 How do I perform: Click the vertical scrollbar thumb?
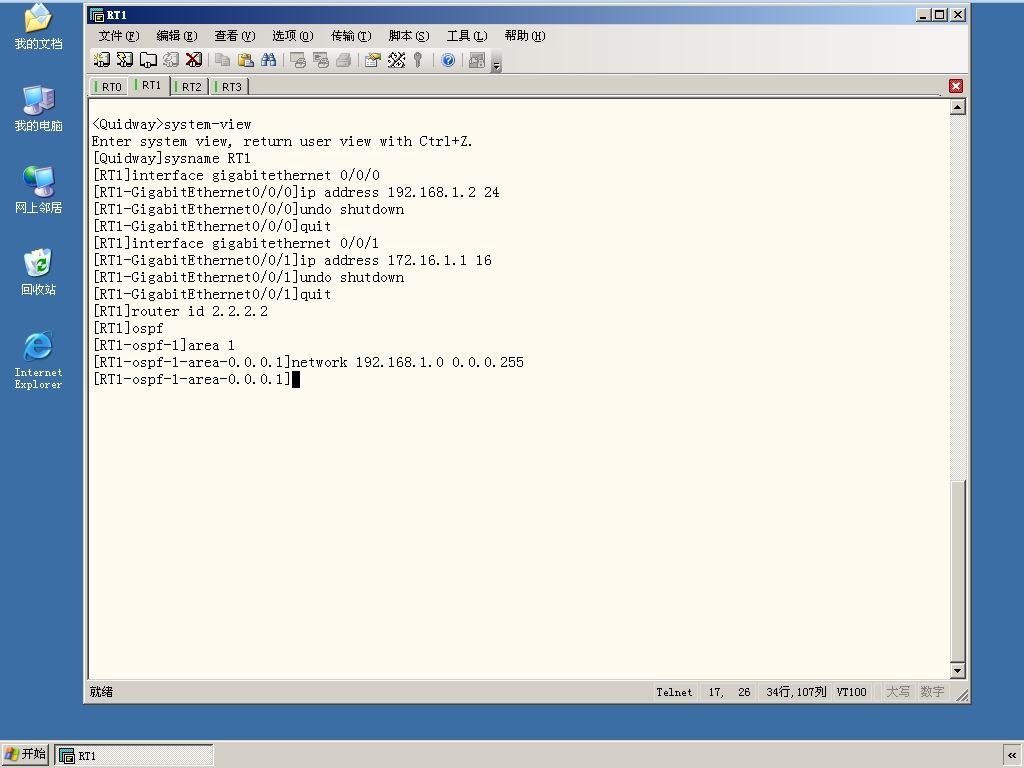tap(957, 571)
